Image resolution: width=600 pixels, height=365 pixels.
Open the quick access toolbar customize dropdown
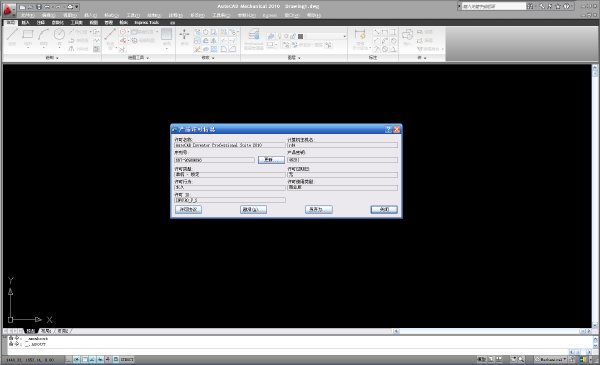point(77,7)
